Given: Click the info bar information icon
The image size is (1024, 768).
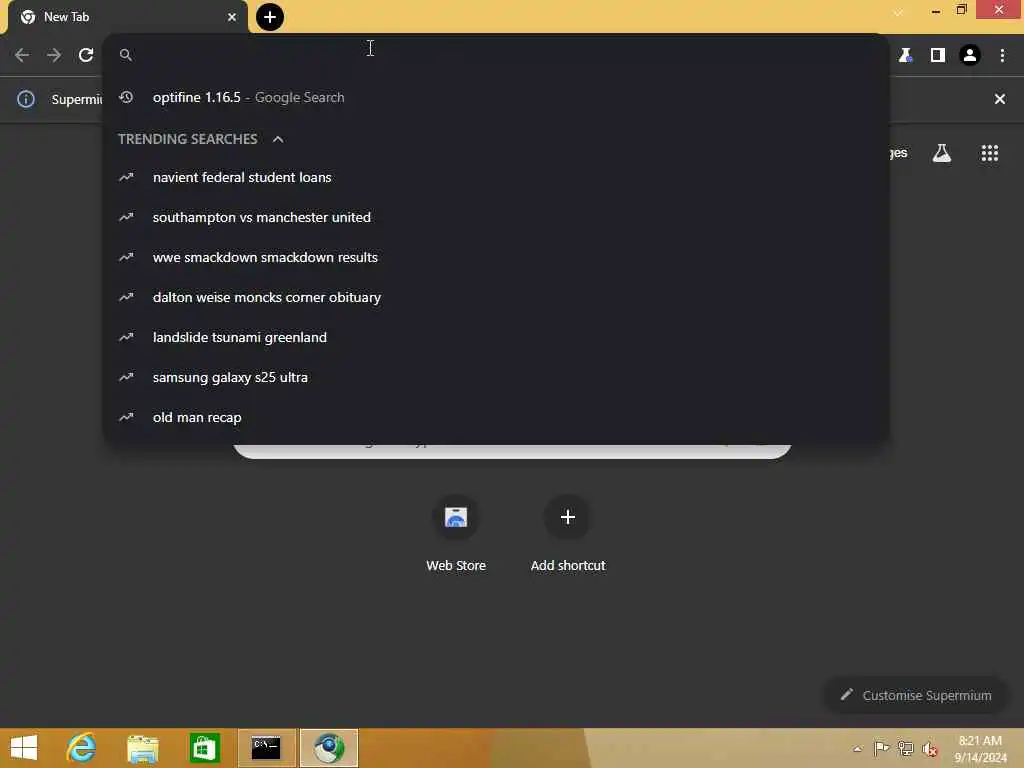Looking at the screenshot, I should [x=26, y=99].
